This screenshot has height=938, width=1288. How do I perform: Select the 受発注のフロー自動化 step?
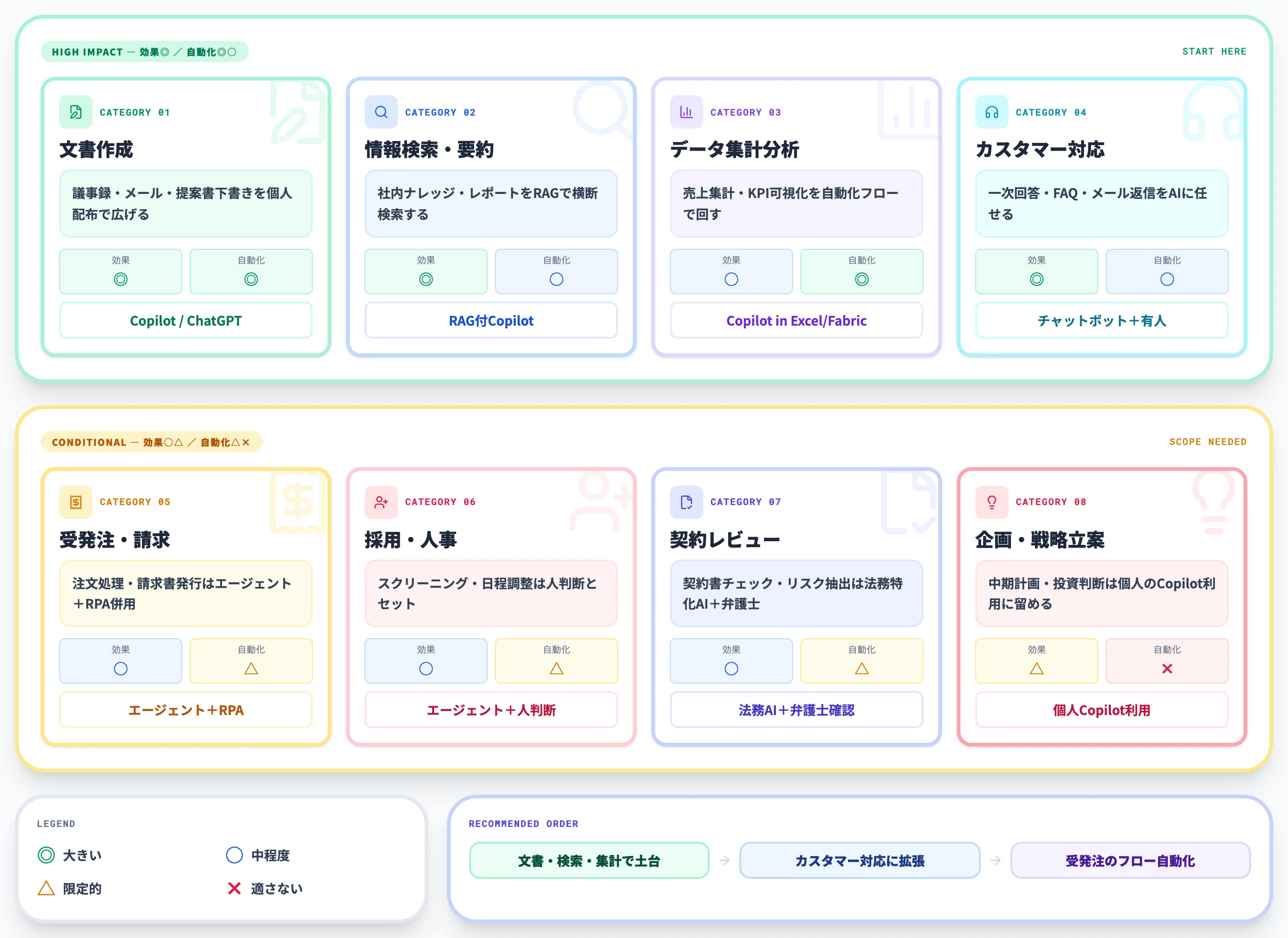[1130, 861]
